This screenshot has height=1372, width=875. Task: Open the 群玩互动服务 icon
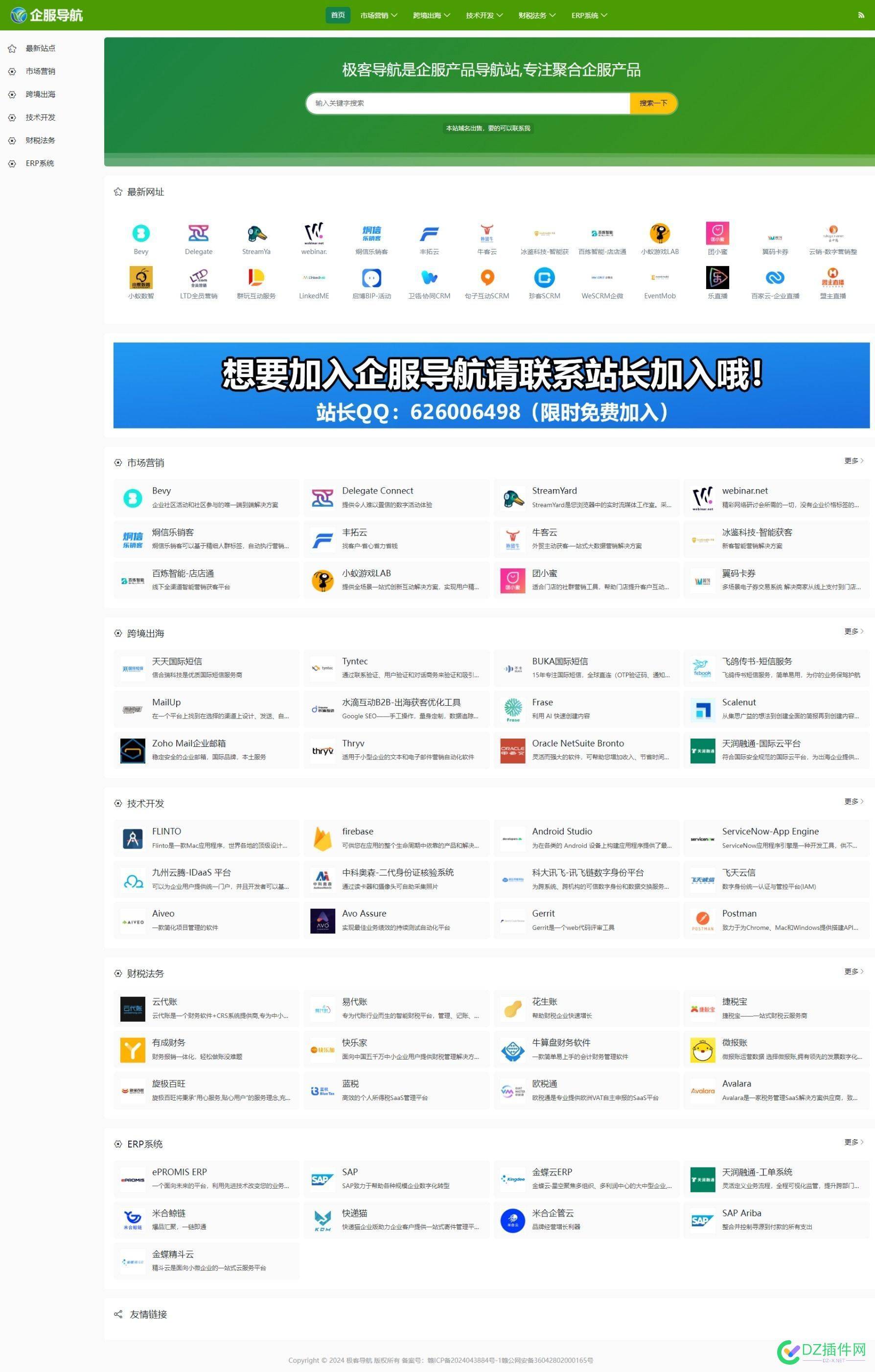(x=256, y=277)
